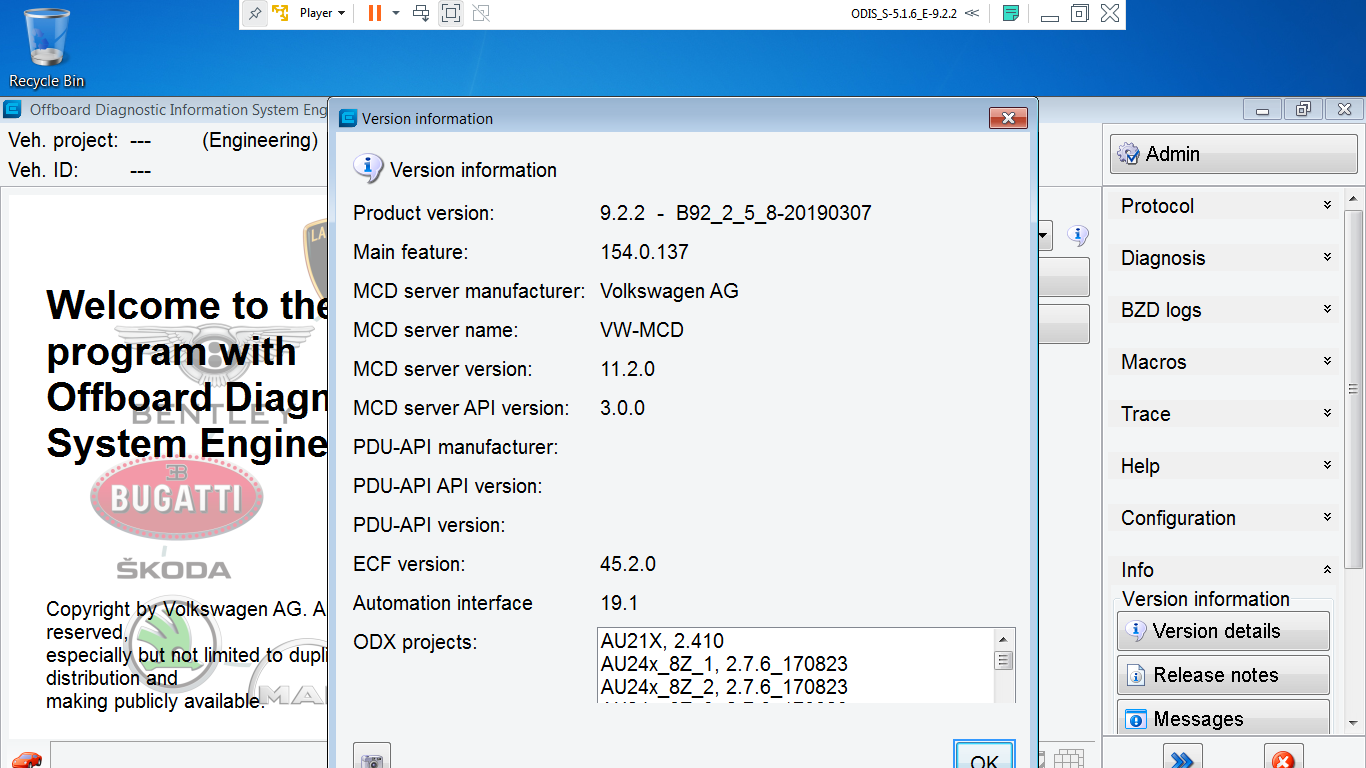
Task: Open Recycle Bin on desktop
Action: point(47,47)
